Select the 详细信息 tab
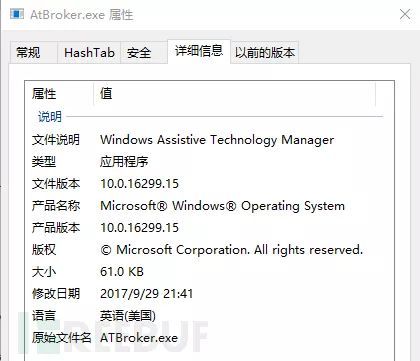The image size is (420, 361). [x=199, y=51]
